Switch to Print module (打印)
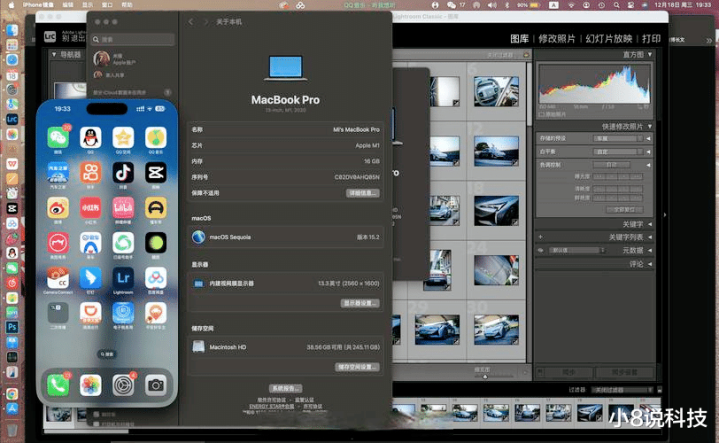Viewport: 719px width, 443px height. point(651,39)
